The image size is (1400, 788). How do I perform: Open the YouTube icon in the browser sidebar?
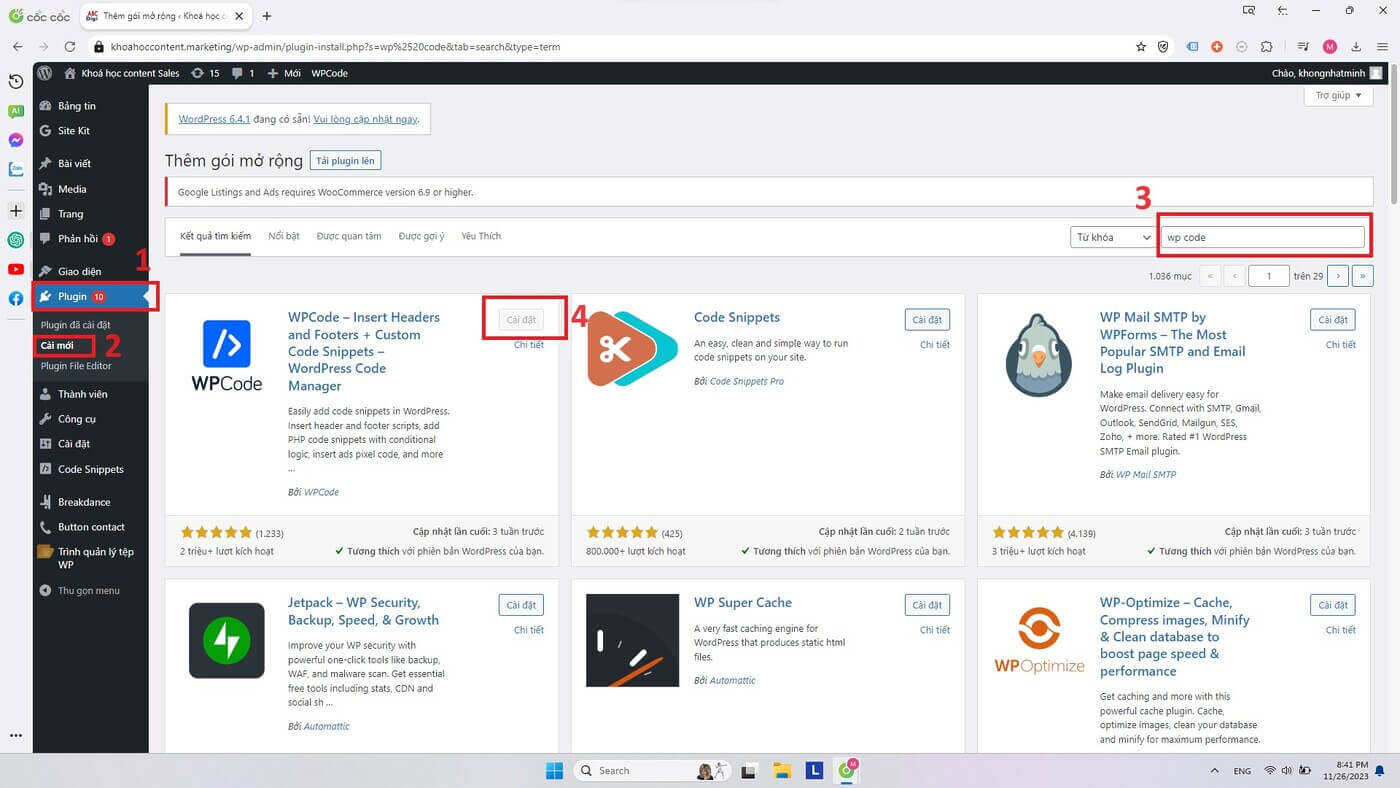16,269
